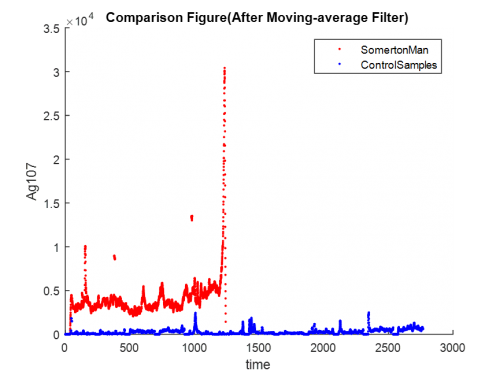Click the 3000 x-axis tick label
Viewport: 500px width, 375px height.
(452, 348)
